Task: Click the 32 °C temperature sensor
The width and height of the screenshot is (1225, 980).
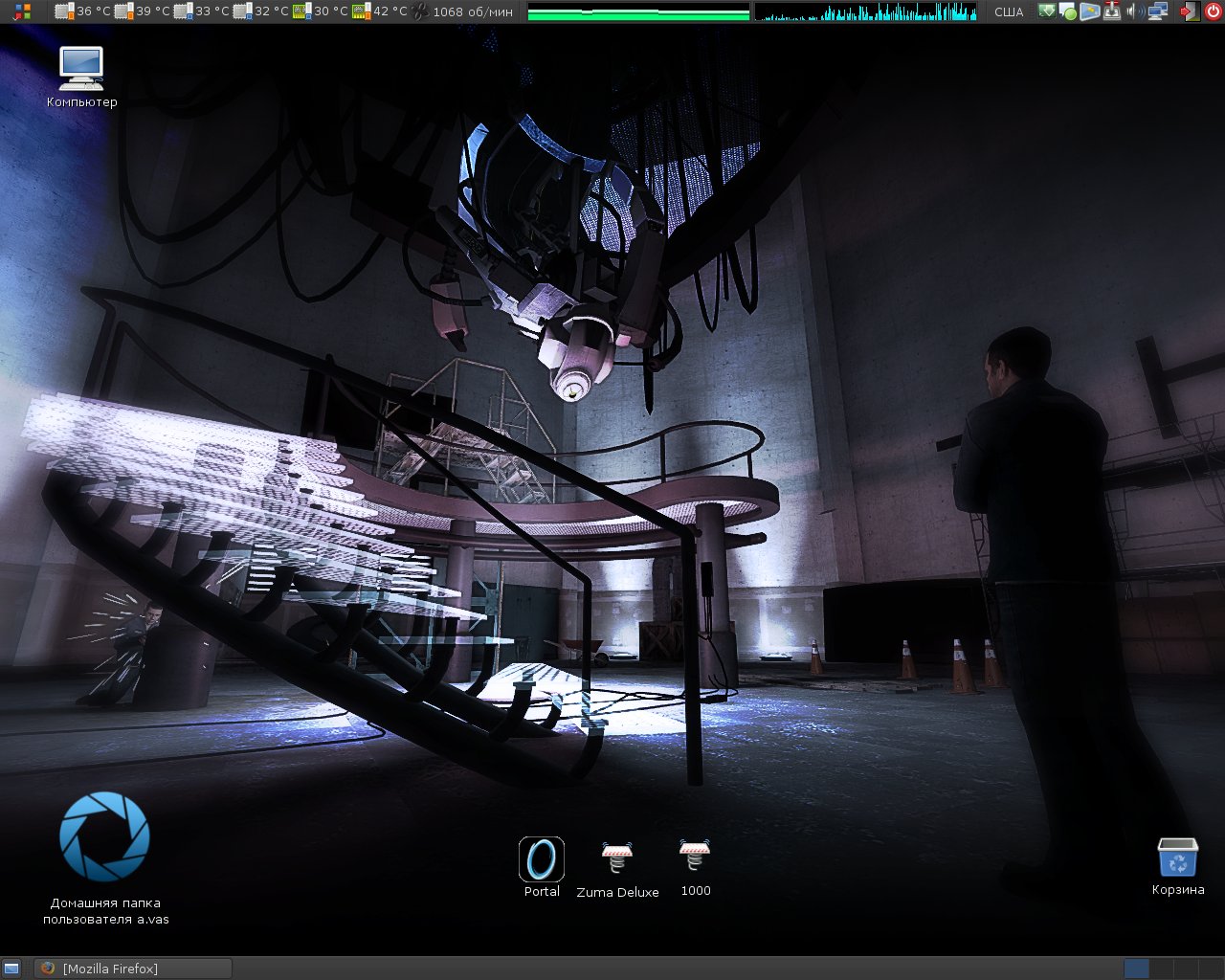Action: 261,11
